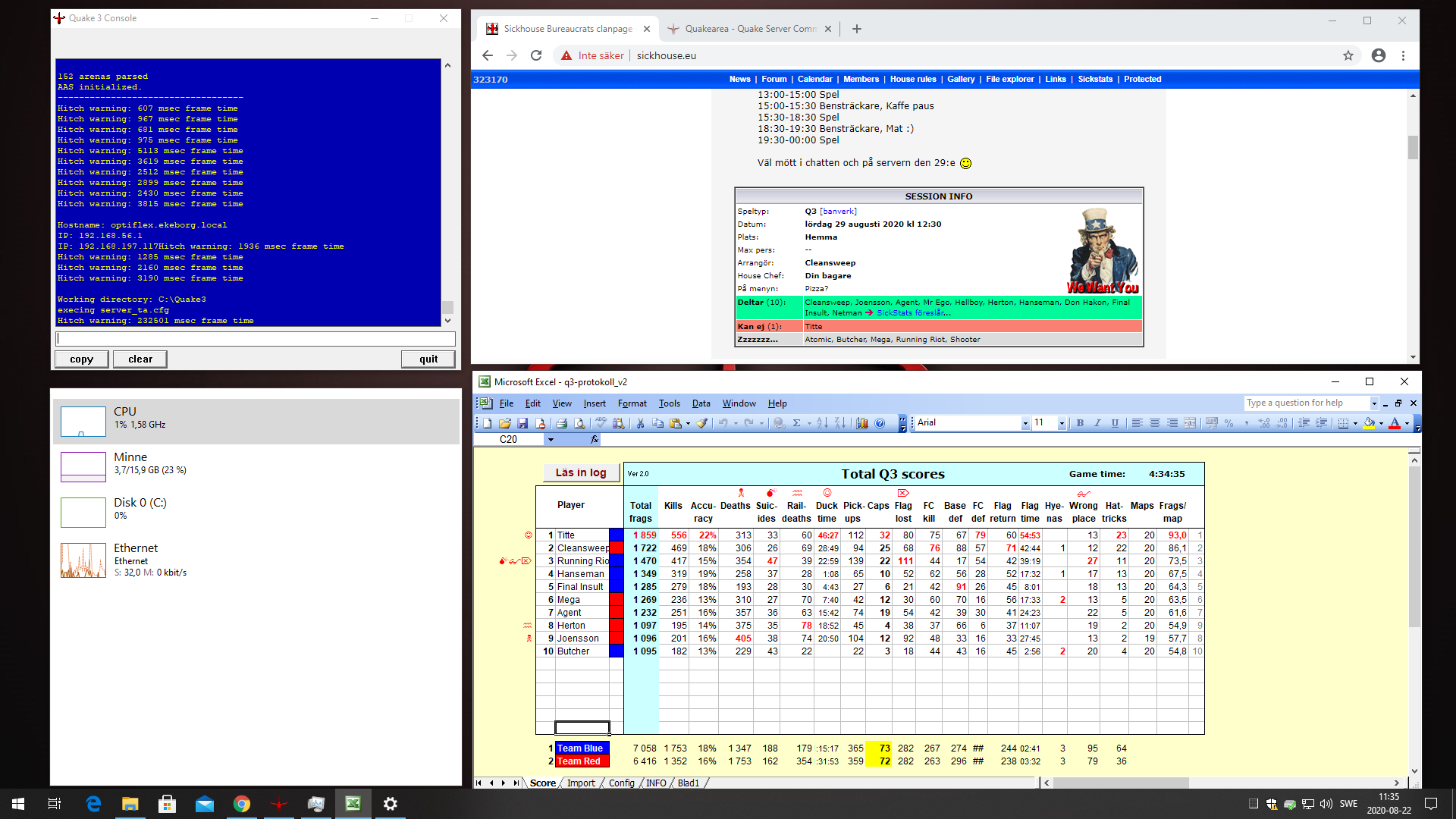This screenshot has height=819, width=1456.
Task: Open the Chart Wizard icon
Action: tap(862, 423)
